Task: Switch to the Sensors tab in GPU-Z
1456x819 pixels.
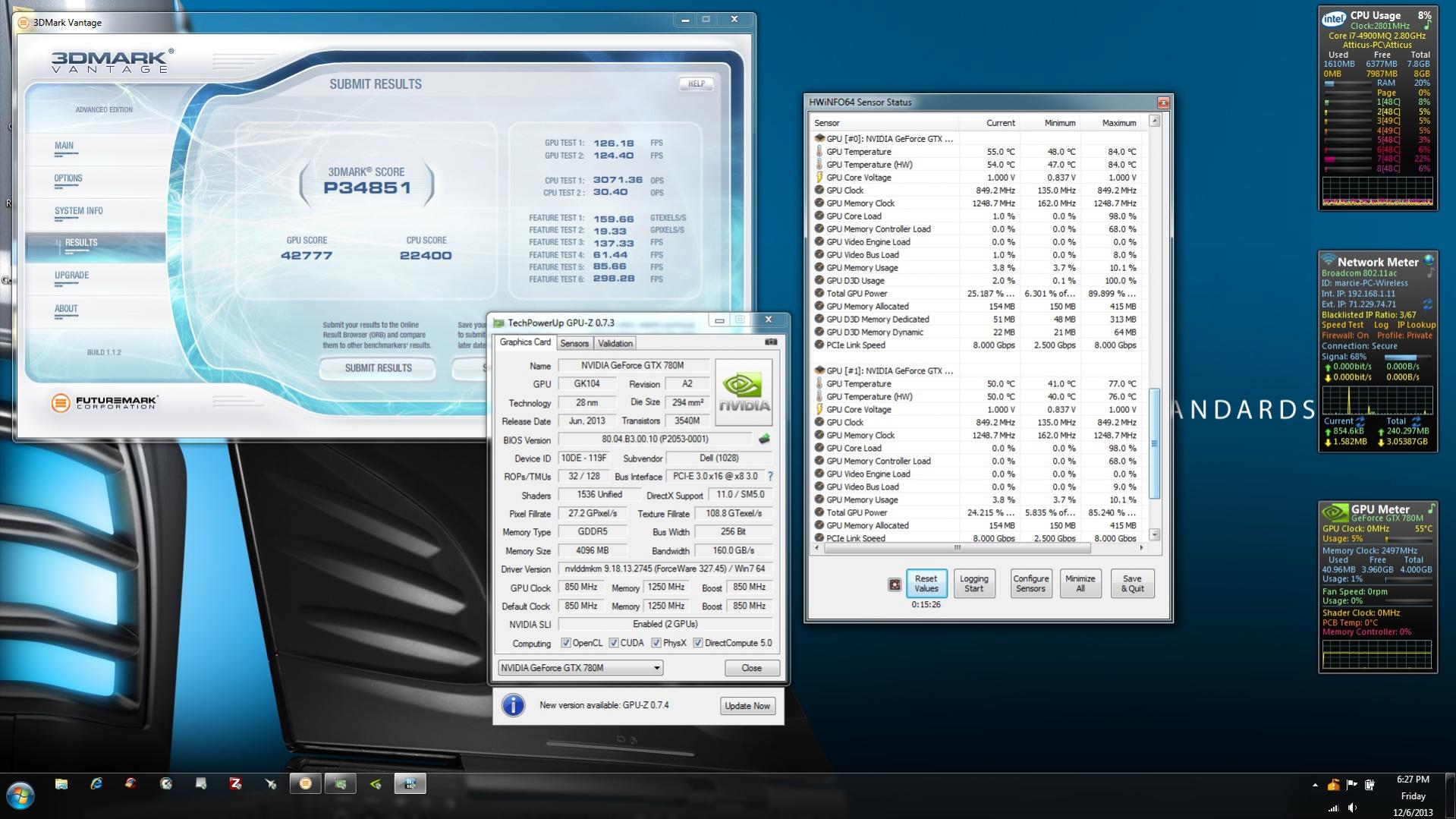Action: pos(574,344)
